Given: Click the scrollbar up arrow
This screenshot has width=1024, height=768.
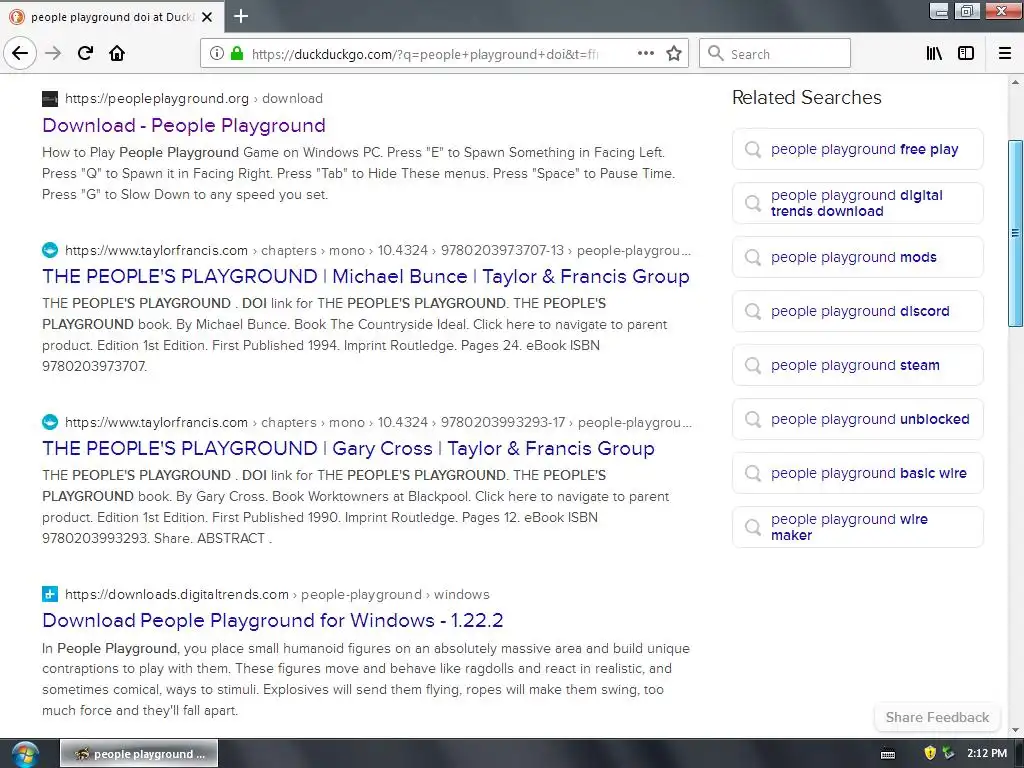Looking at the screenshot, I should 1015,82.
